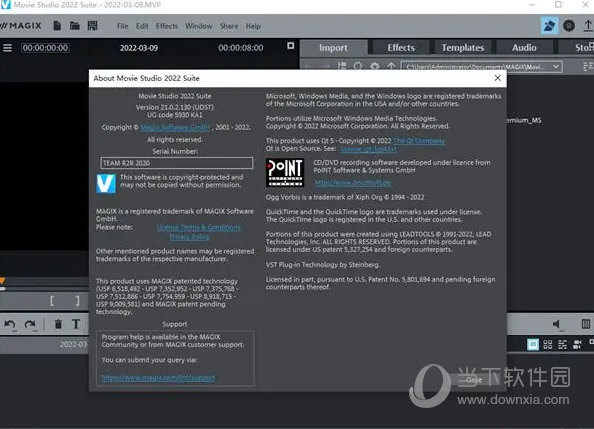Open the Privacy Policy link
594x429 pixels.
[x=189, y=237]
